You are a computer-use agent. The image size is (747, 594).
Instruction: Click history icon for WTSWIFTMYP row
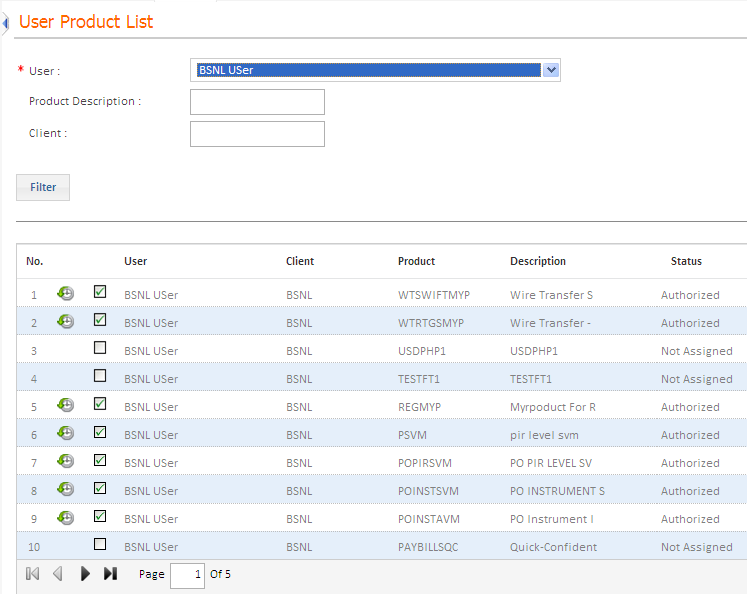[65, 293]
